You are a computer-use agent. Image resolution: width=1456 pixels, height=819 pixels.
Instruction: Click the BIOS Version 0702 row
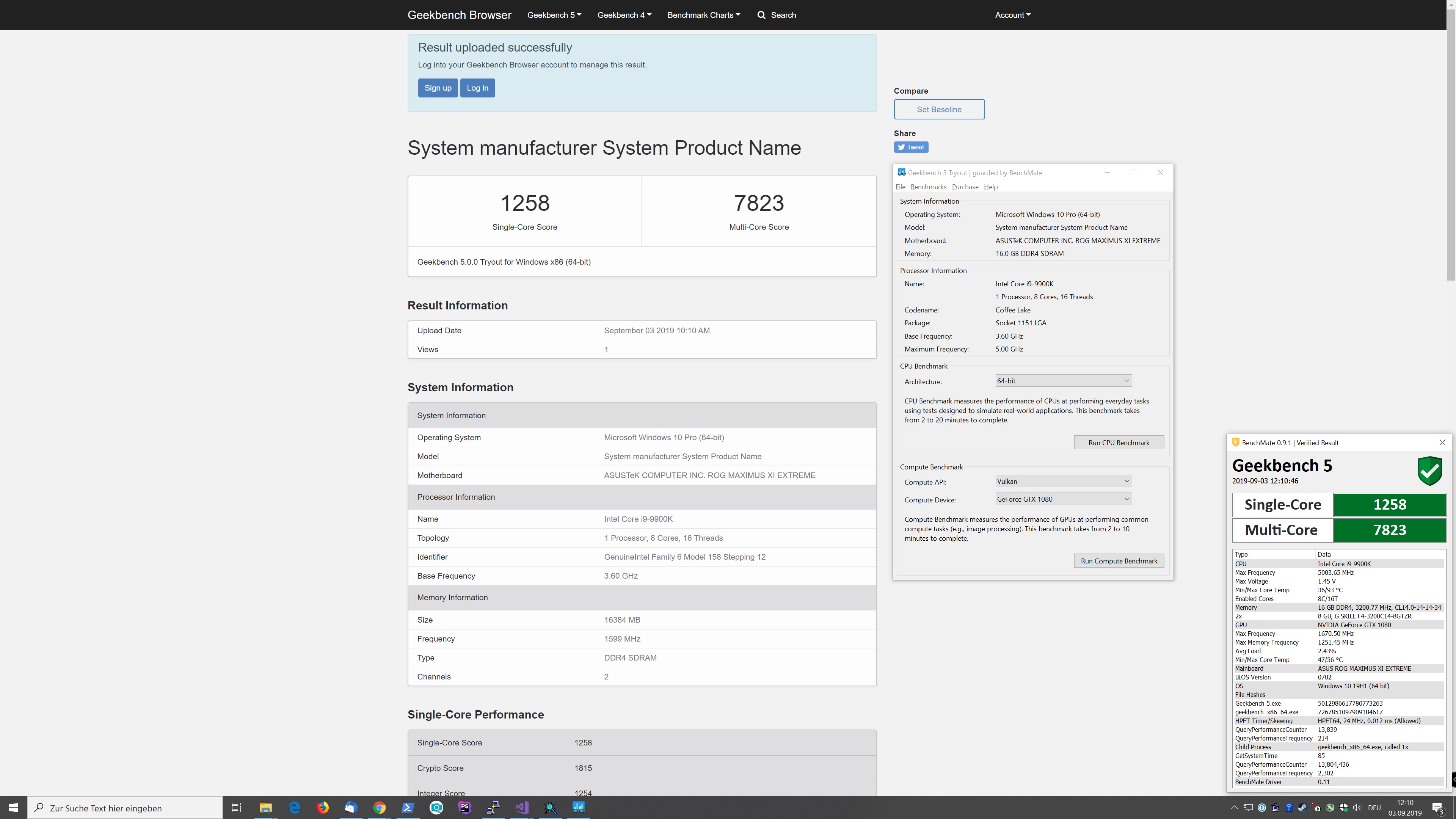(1338, 677)
